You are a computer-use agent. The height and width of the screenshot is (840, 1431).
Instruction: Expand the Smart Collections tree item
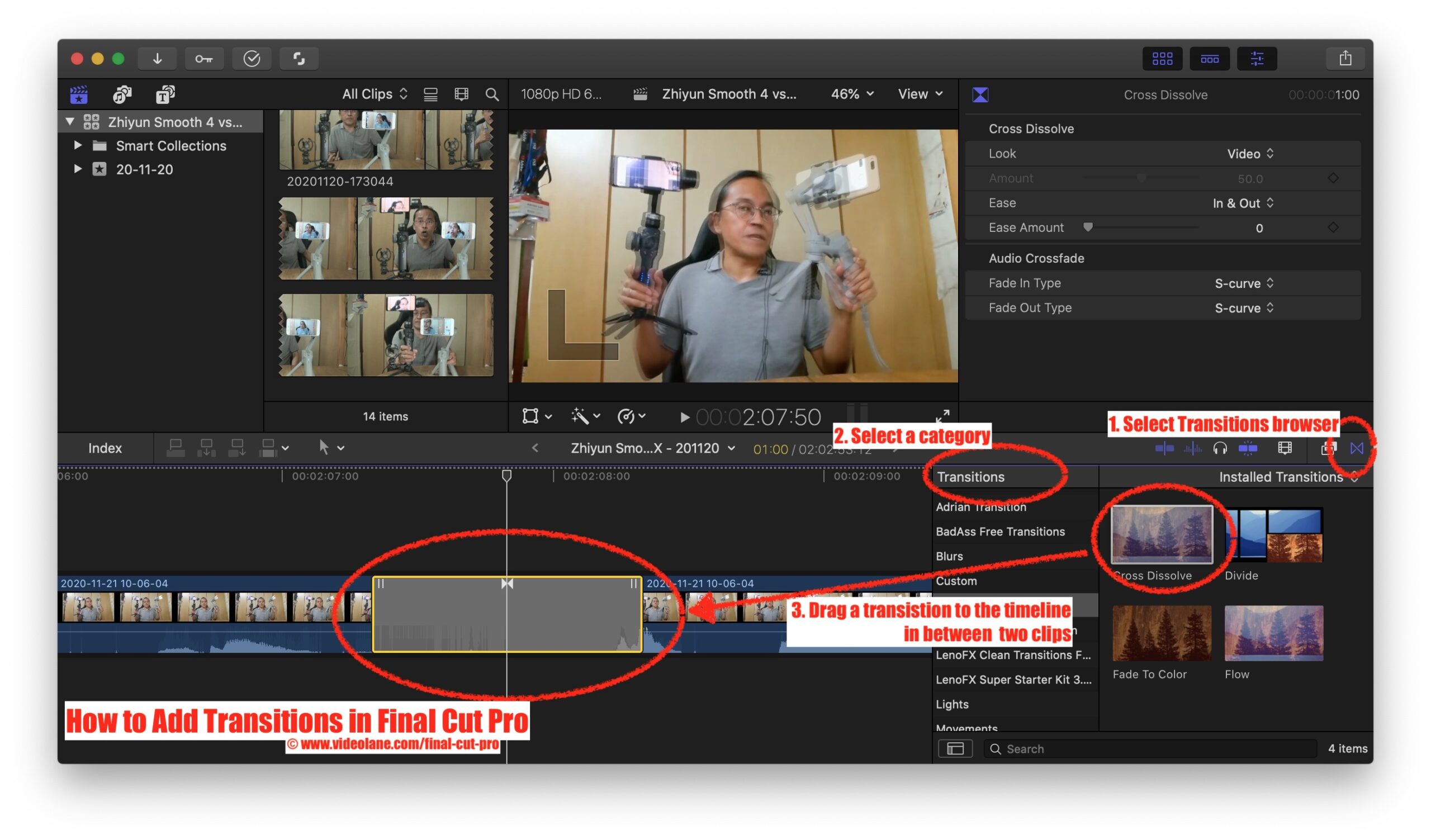(80, 145)
